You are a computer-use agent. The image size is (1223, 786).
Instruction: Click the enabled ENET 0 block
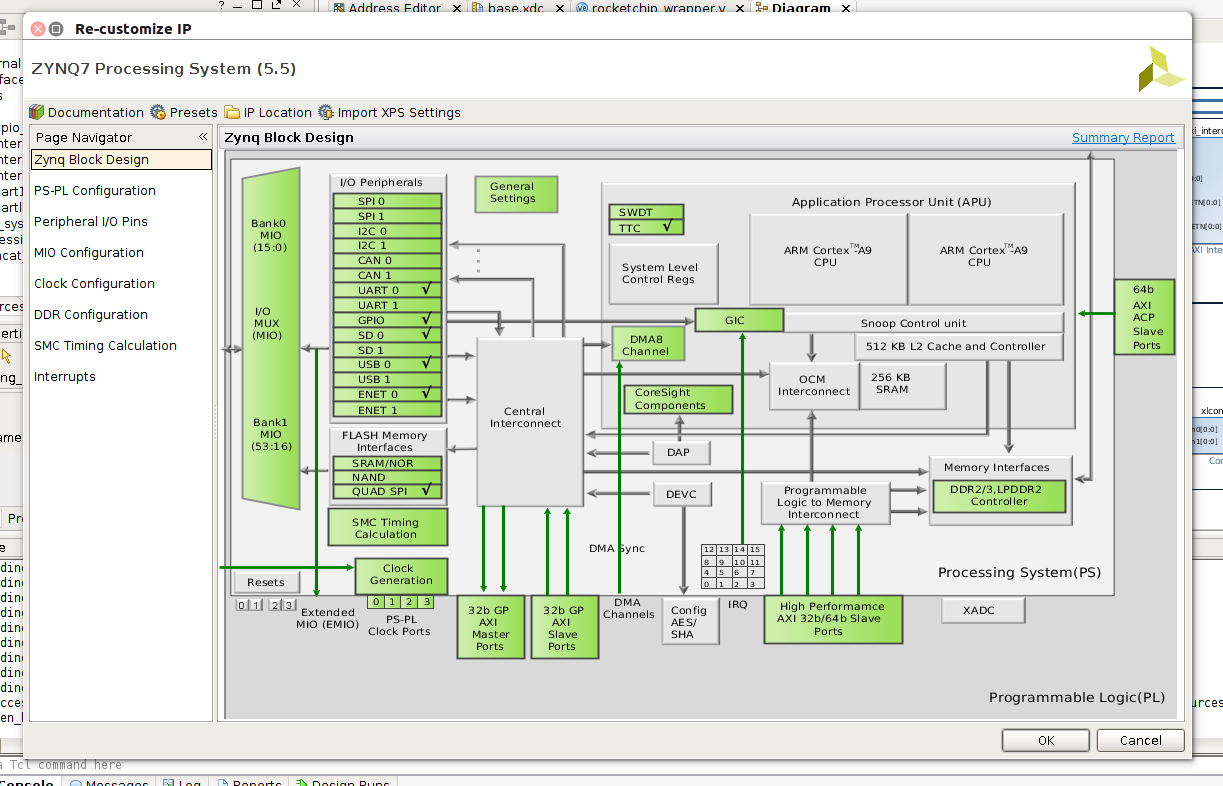(x=387, y=394)
